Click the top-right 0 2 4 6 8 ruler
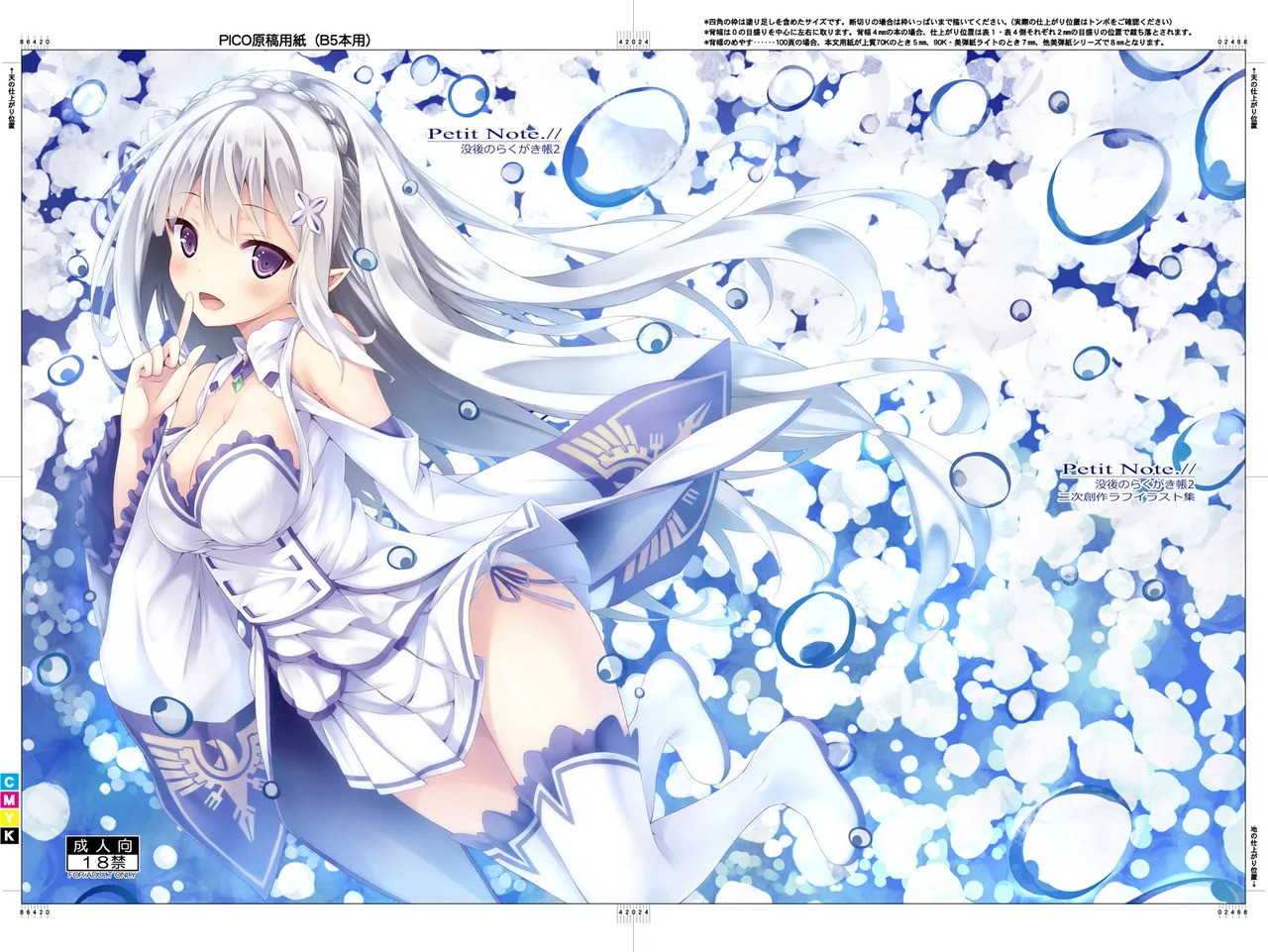The height and width of the screenshot is (952, 1268). (x=1230, y=41)
